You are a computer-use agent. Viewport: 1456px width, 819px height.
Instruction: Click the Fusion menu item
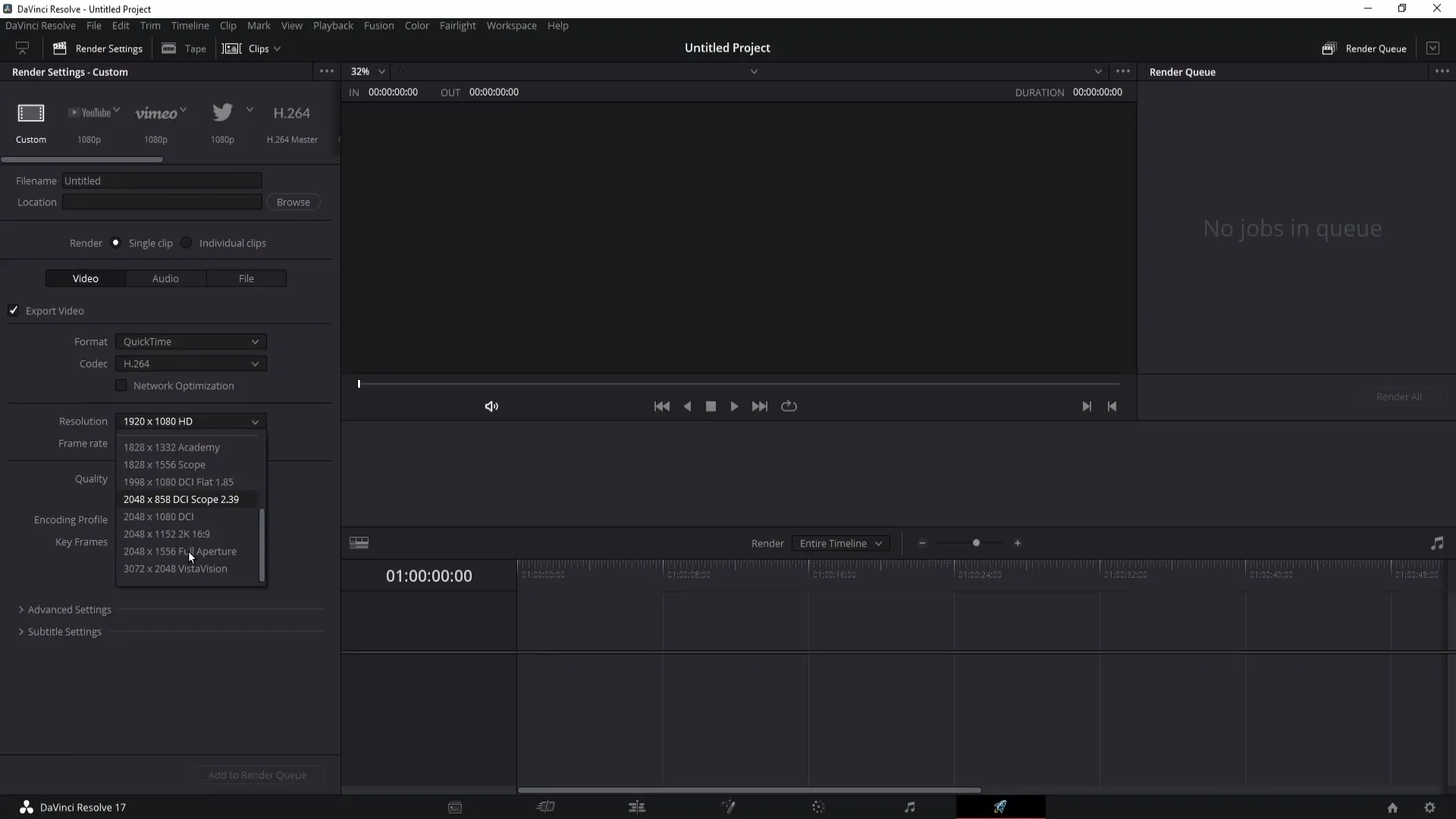(x=378, y=25)
